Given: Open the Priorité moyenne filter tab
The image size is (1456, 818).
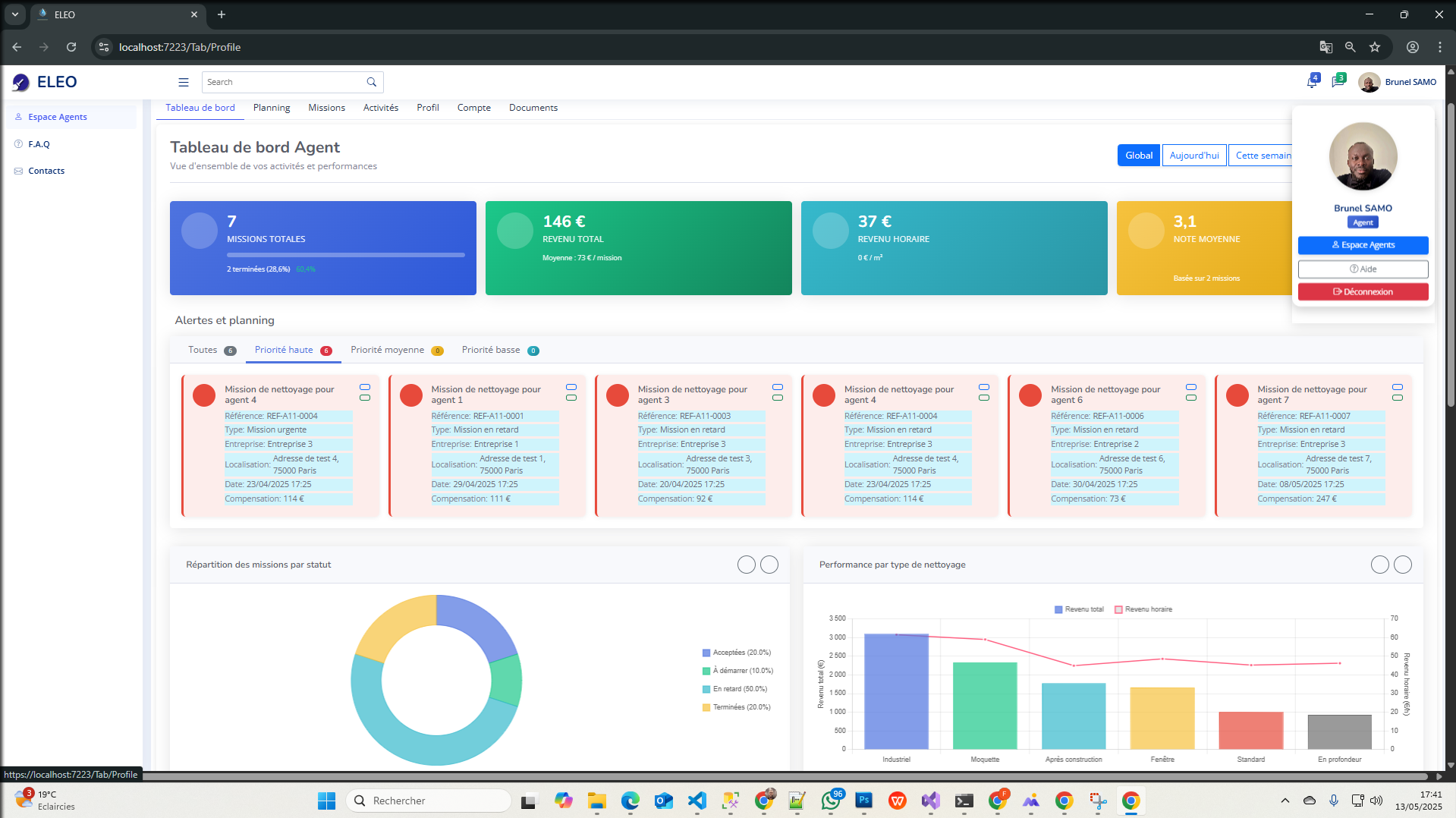Looking at the screenshot, I should (x=388, y=350).
